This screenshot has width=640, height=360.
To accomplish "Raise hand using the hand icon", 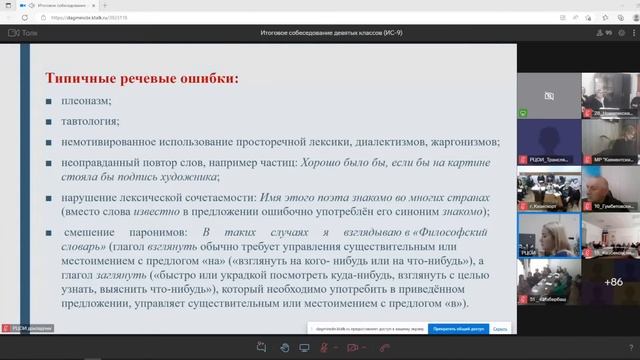I will (284, 347).
